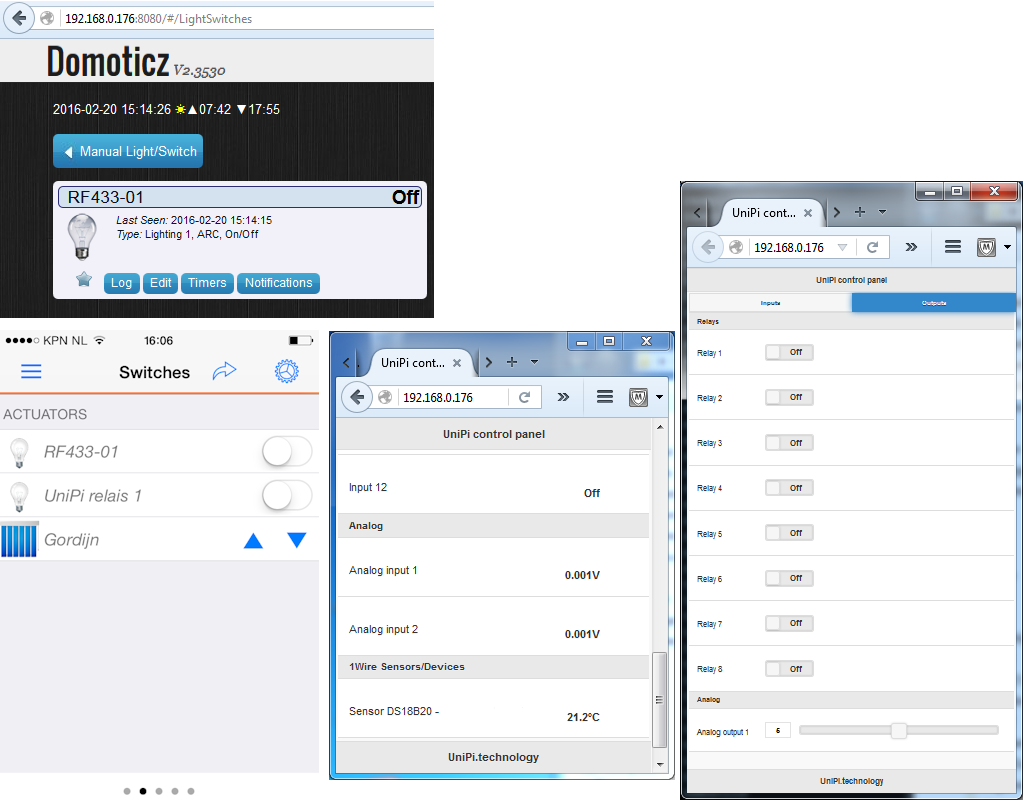Close the UniPi tab in the tall window

tap(808, 213)
